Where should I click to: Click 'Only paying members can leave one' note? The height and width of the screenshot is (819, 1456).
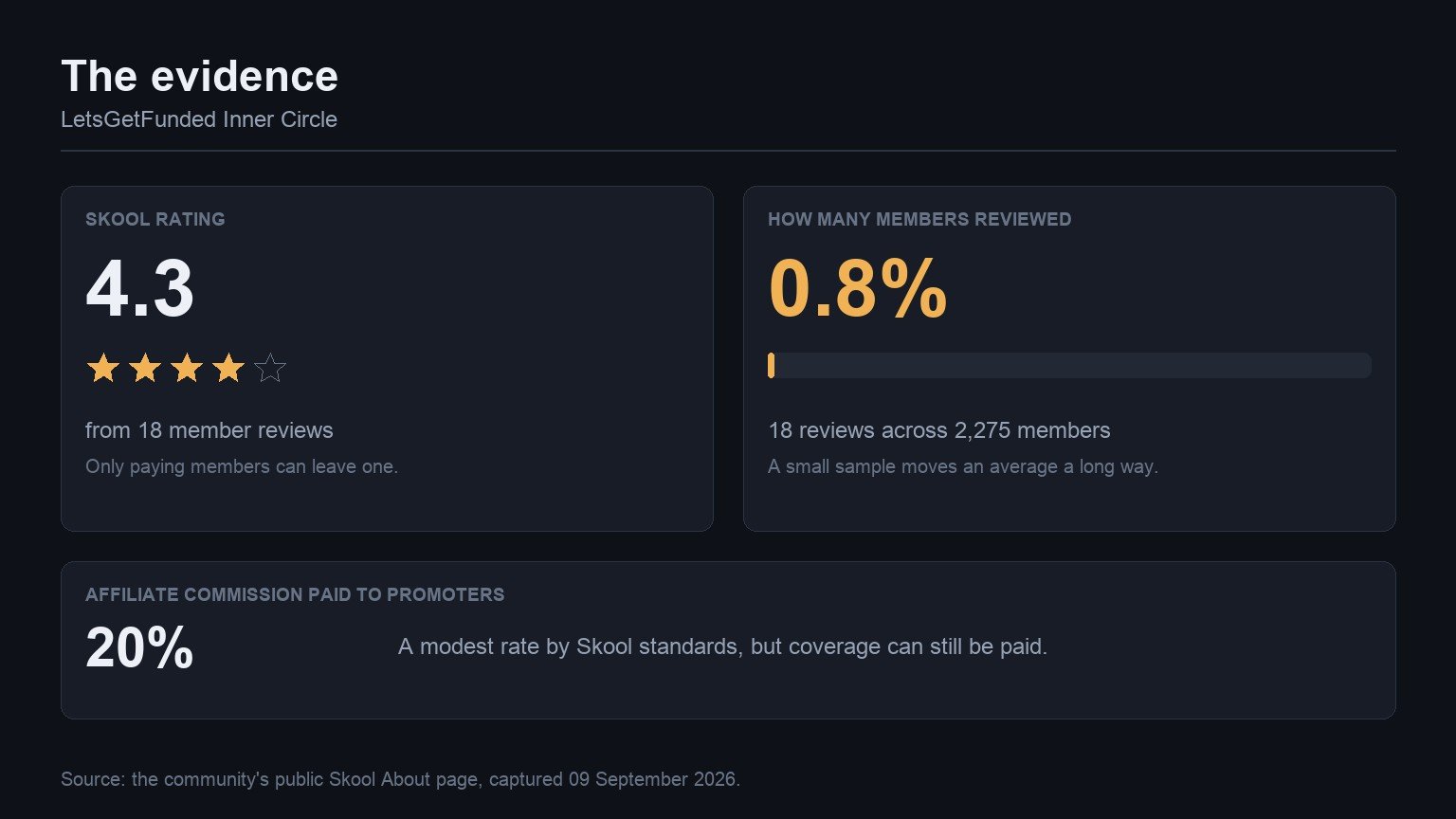(242, 466)
